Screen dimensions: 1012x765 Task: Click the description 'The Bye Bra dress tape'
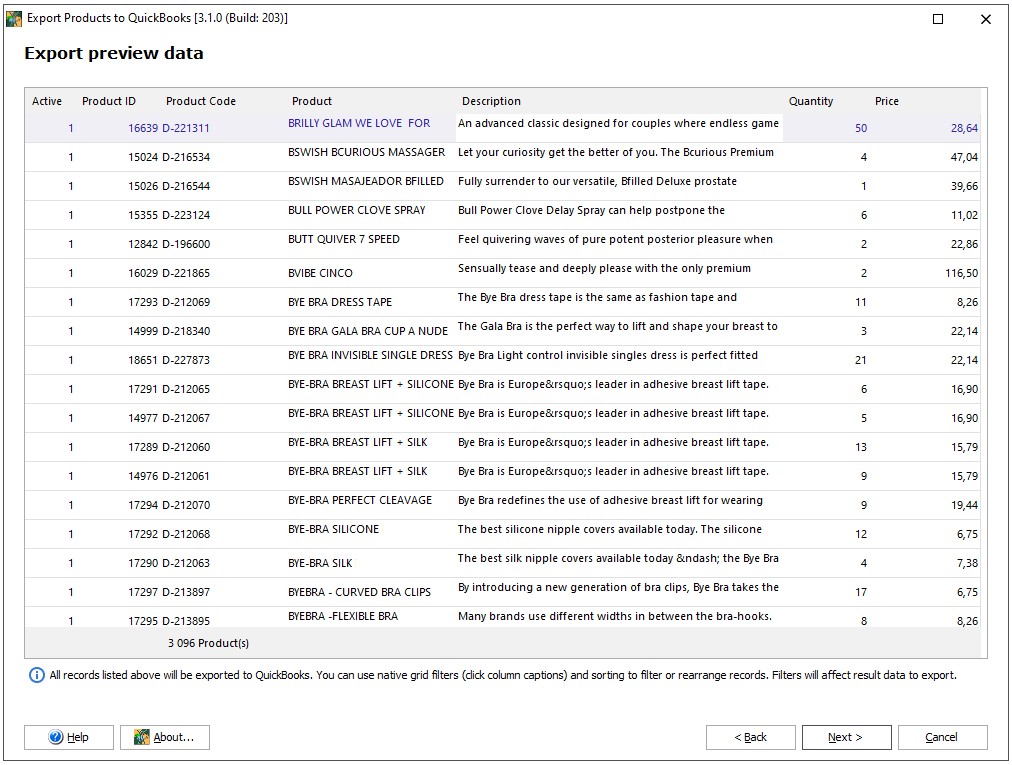pos(597,298)
